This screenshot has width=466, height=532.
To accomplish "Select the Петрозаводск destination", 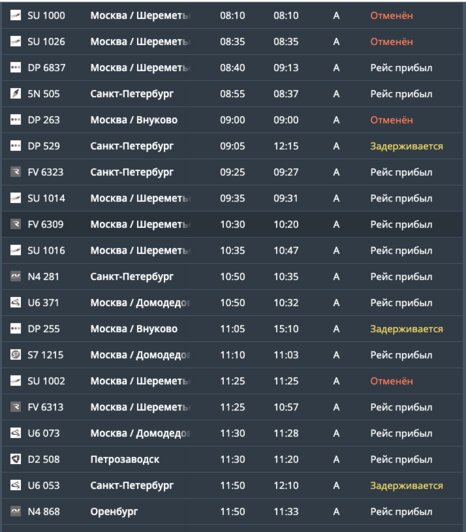I will 125,459.
